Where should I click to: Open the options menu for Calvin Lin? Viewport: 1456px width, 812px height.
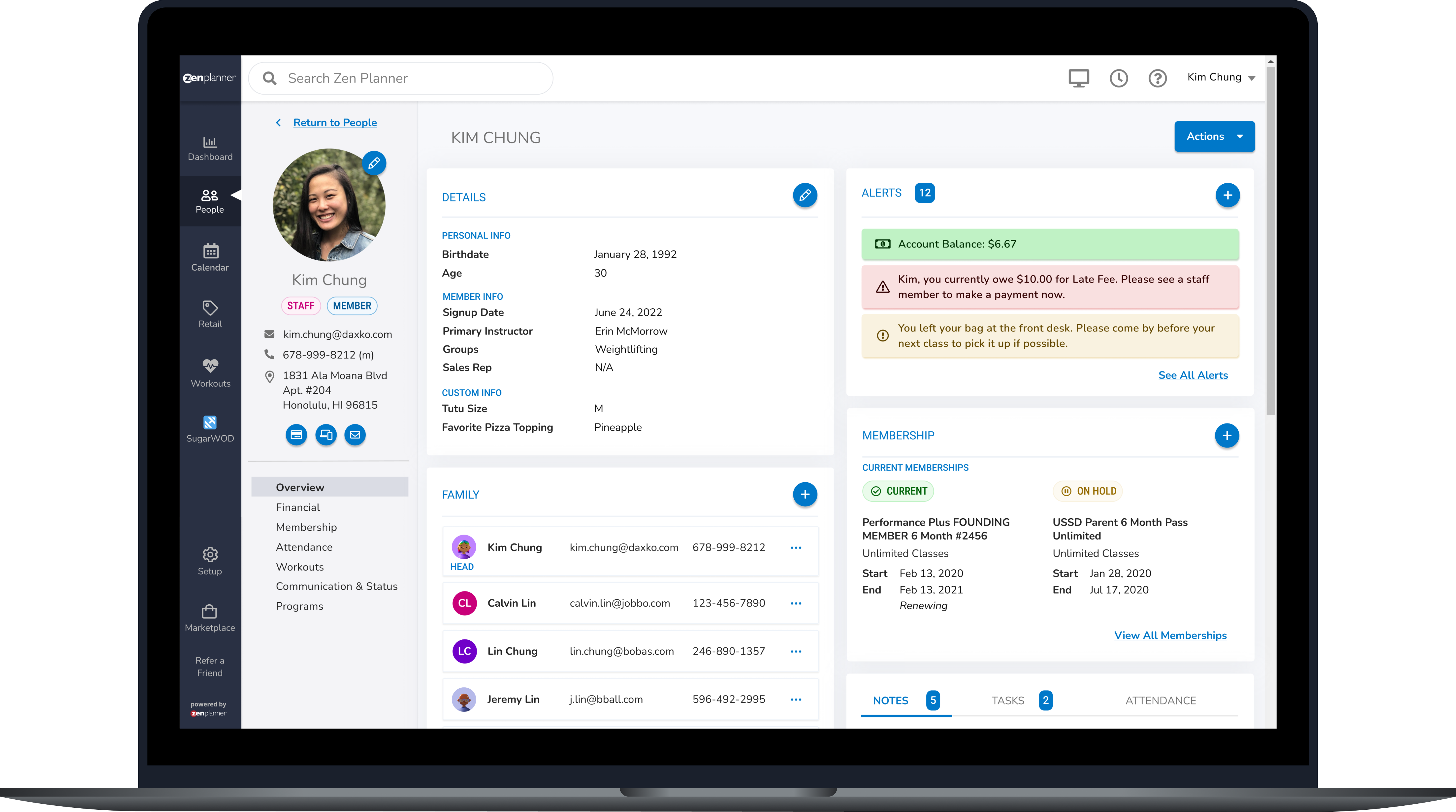[x=796, y=603]
